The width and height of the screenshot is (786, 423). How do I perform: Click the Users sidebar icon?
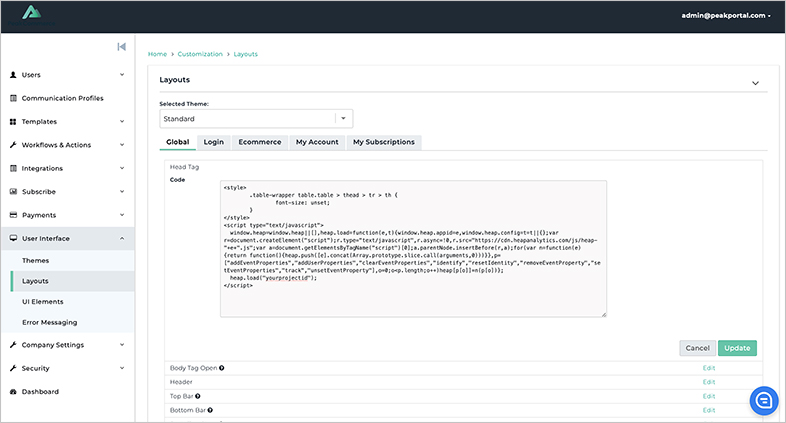(13, 75)
